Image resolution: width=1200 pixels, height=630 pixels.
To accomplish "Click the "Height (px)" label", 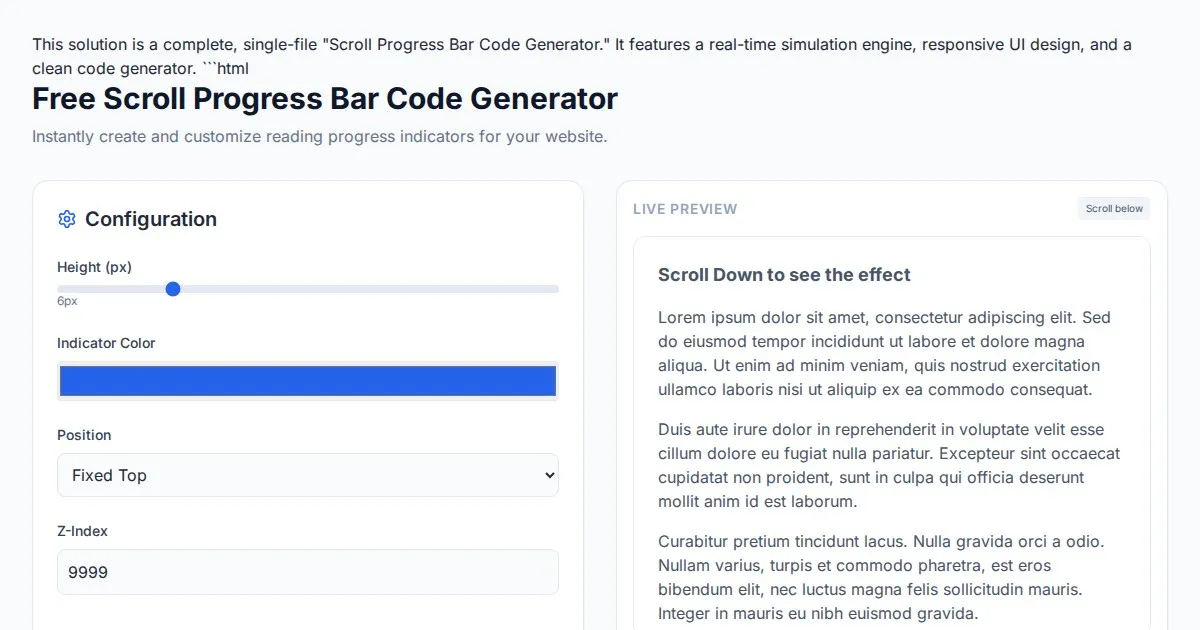I will [x=95, y=267].
